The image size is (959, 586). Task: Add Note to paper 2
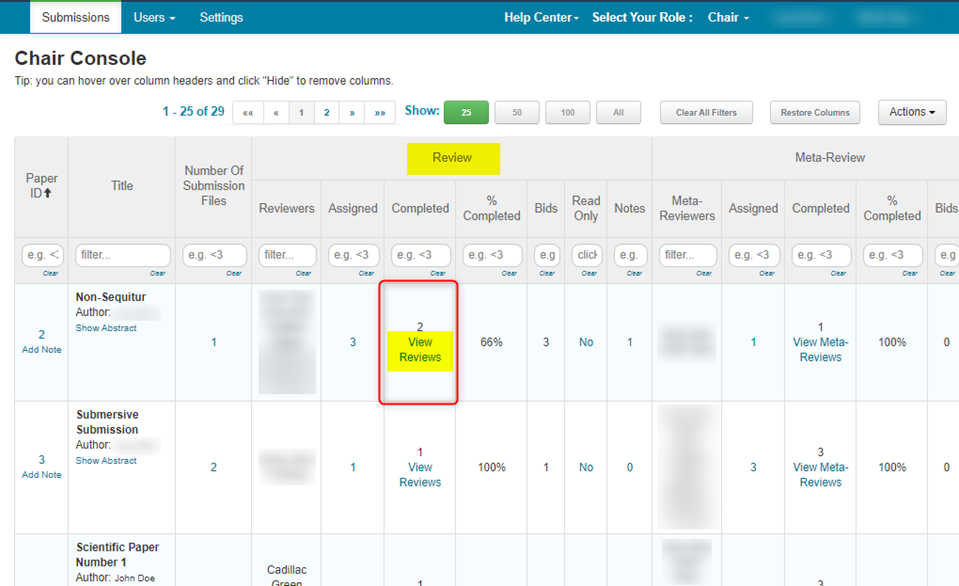[42, 350]
